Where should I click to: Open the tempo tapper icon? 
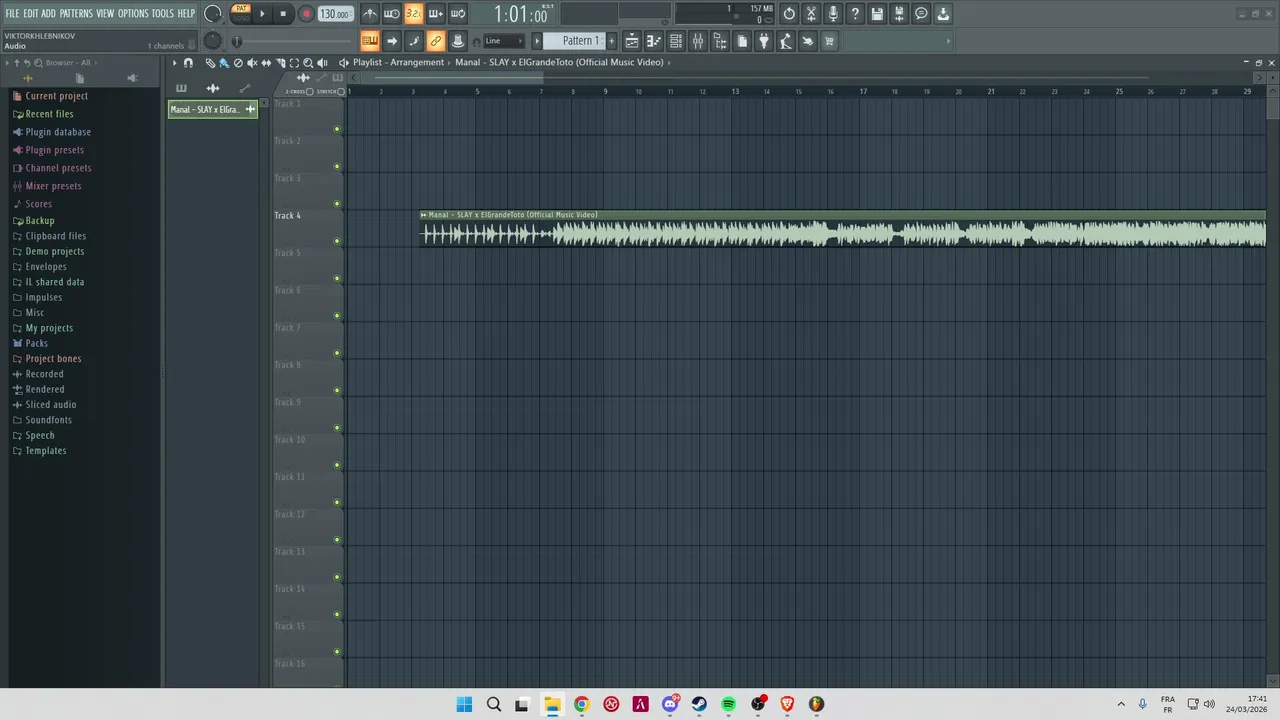786,41
